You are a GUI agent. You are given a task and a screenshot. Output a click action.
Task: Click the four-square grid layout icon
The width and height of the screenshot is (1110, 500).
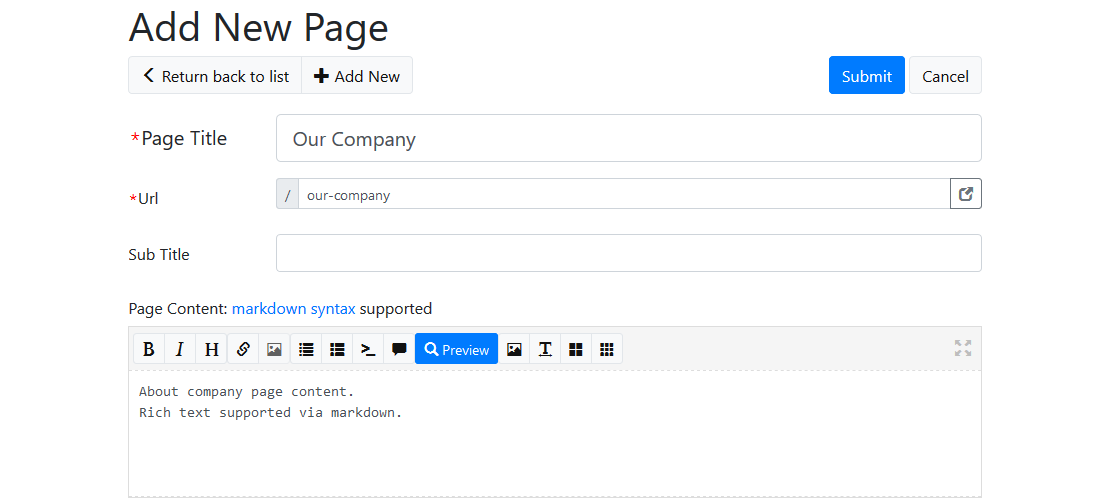576,349
